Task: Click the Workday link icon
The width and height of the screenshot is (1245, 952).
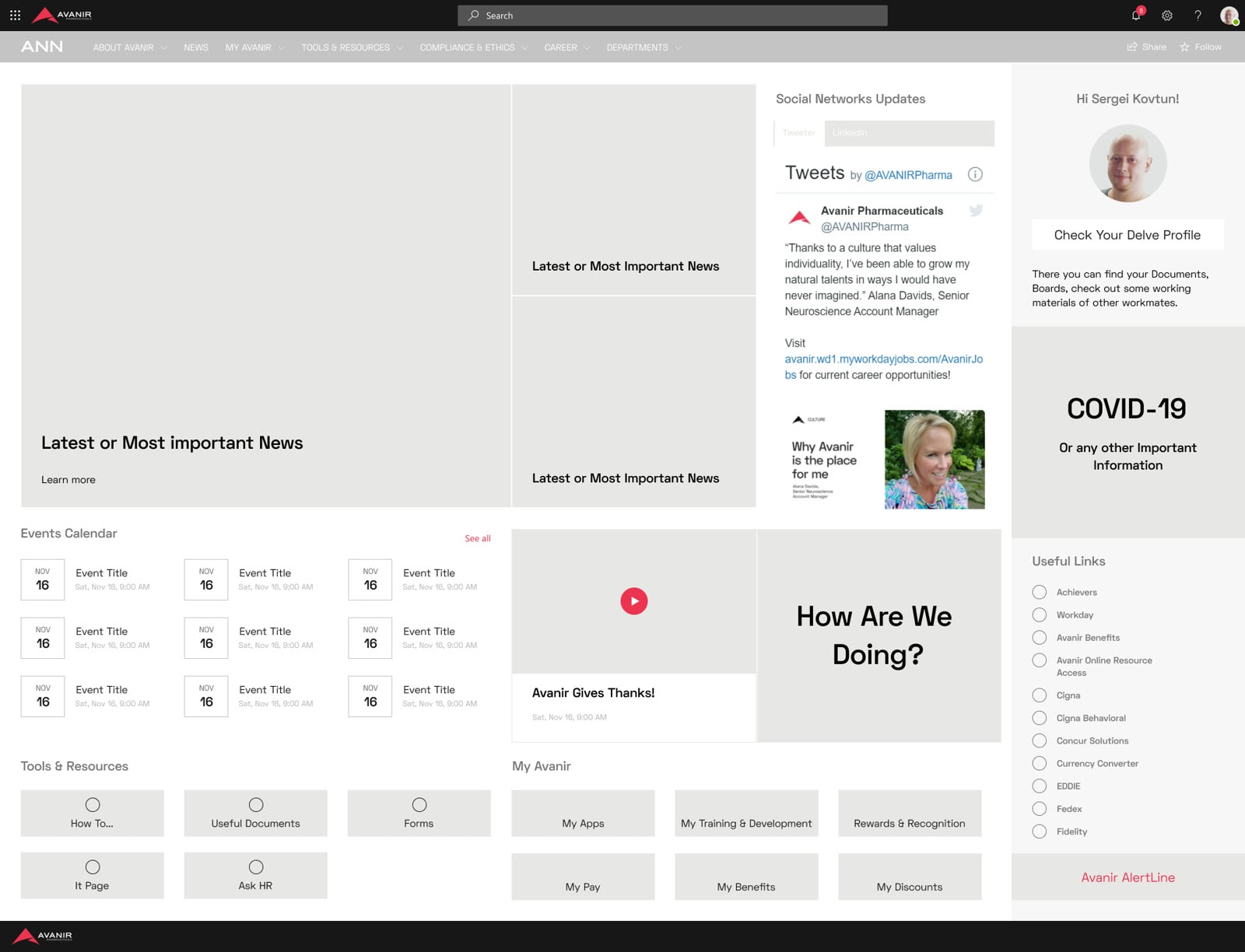Action: pyautogui.click(x=1040, y=614)
